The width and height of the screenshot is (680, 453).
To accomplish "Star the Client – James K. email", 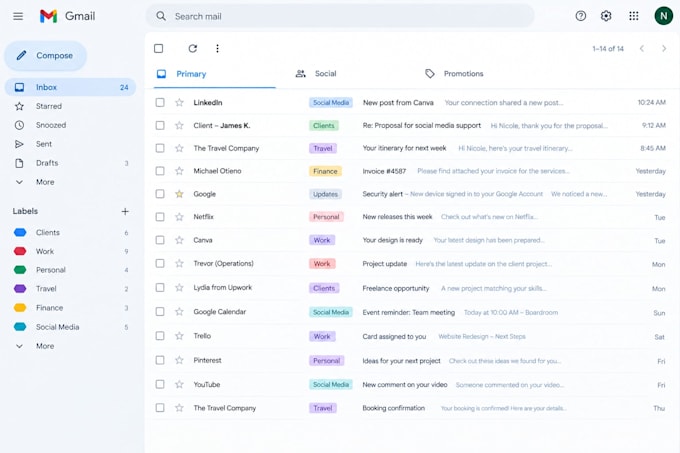I will coord(179,125).
